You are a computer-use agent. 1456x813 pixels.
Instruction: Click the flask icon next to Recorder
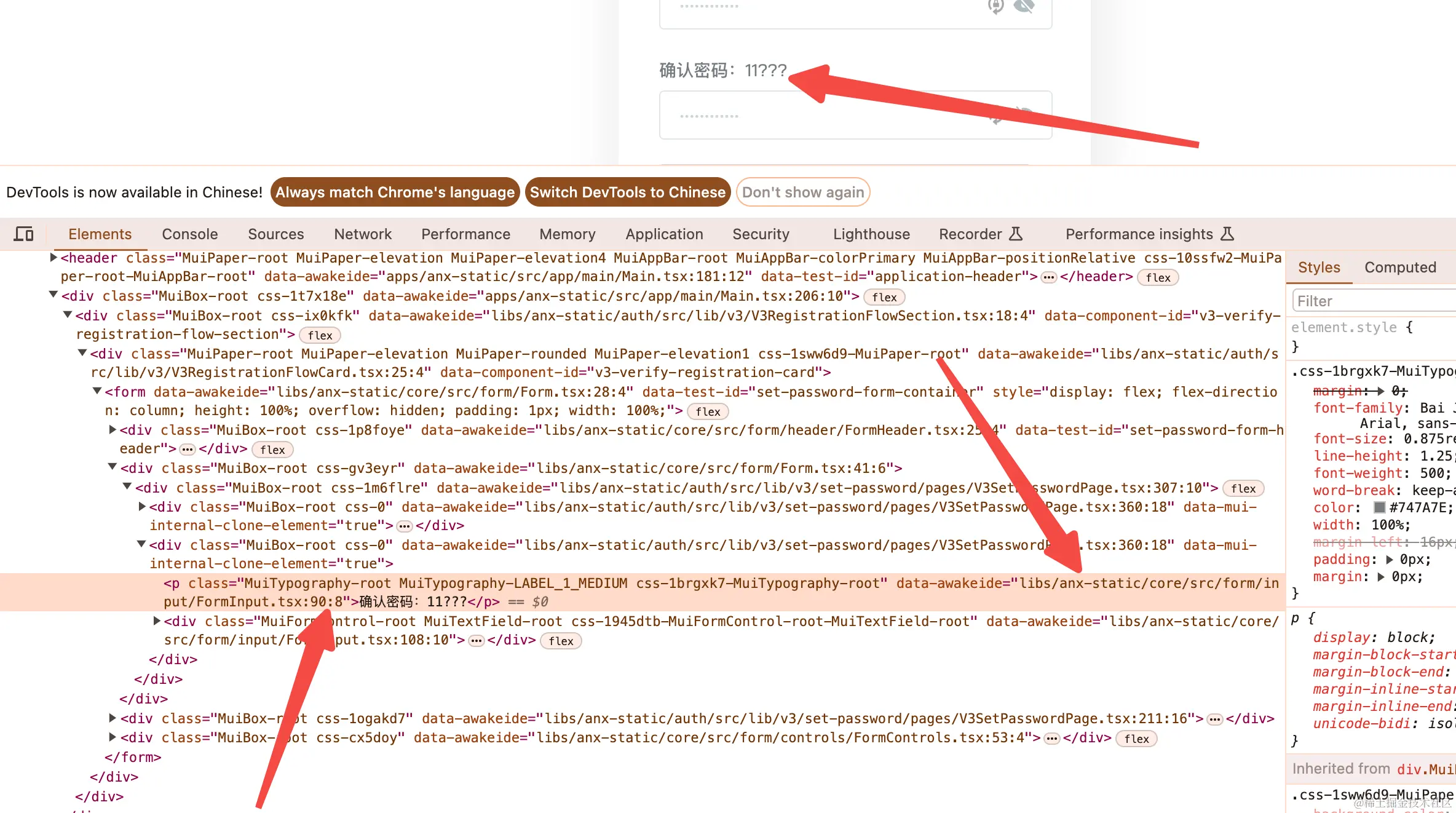[x=1016, y=234]
